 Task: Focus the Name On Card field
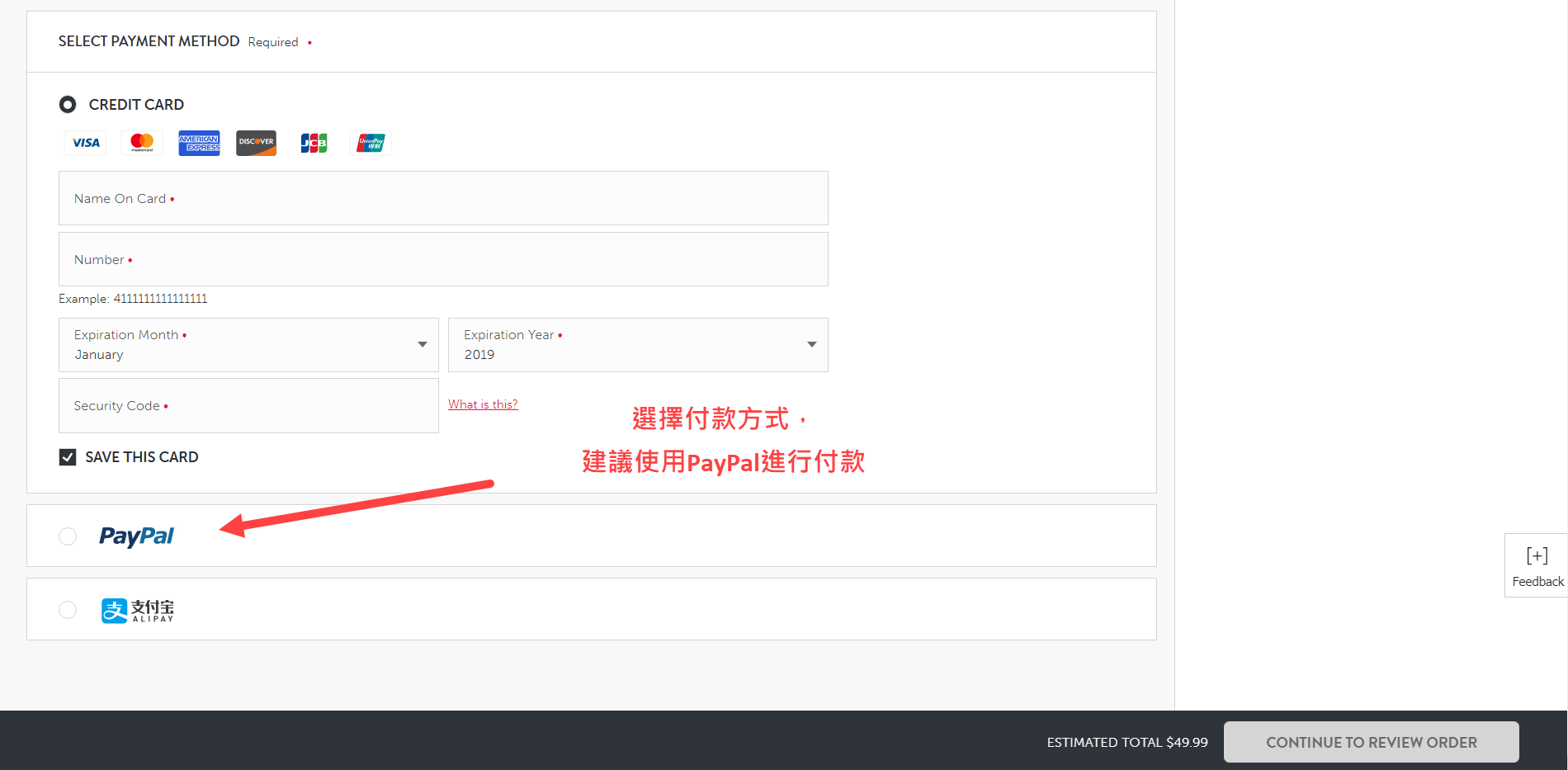click(x=443, y=198)
